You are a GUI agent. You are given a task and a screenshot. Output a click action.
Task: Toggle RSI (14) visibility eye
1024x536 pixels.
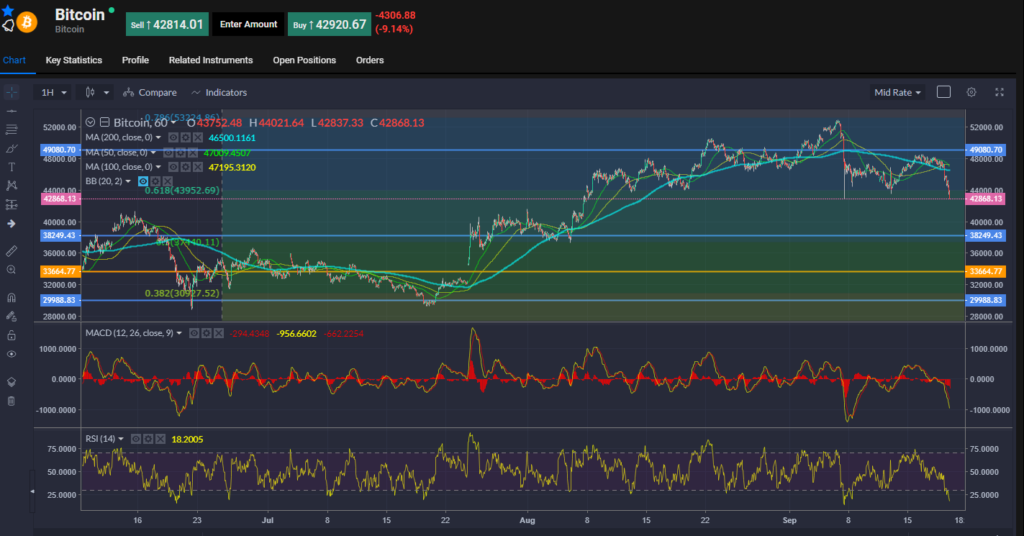coord(136,439)
